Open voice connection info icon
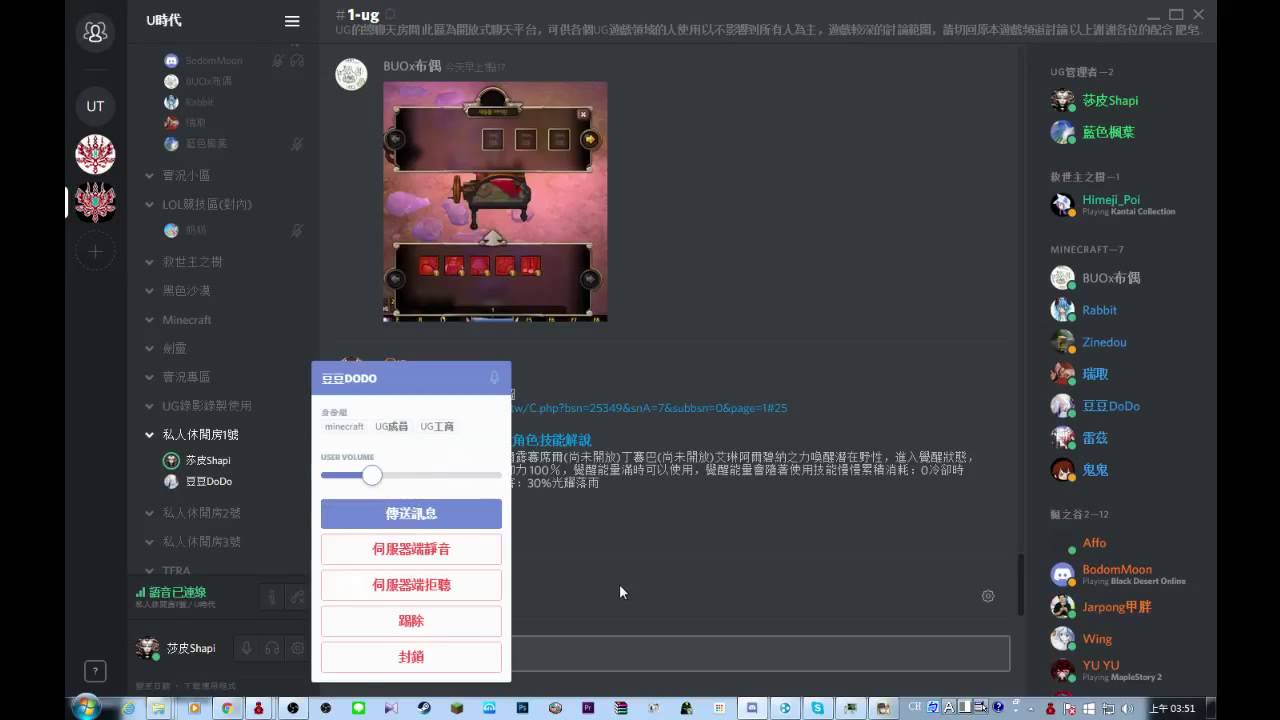Viewport: 1280px width, 720px height. tap(271, 597)
